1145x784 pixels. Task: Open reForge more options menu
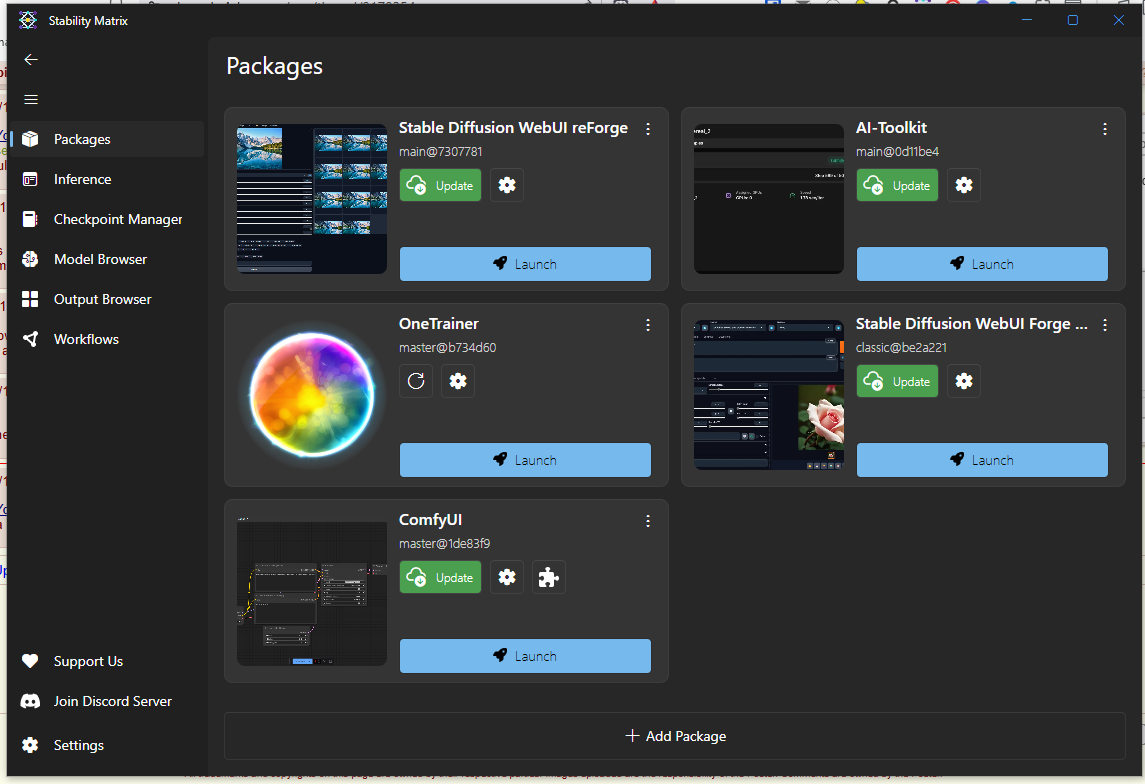point(648,129)
